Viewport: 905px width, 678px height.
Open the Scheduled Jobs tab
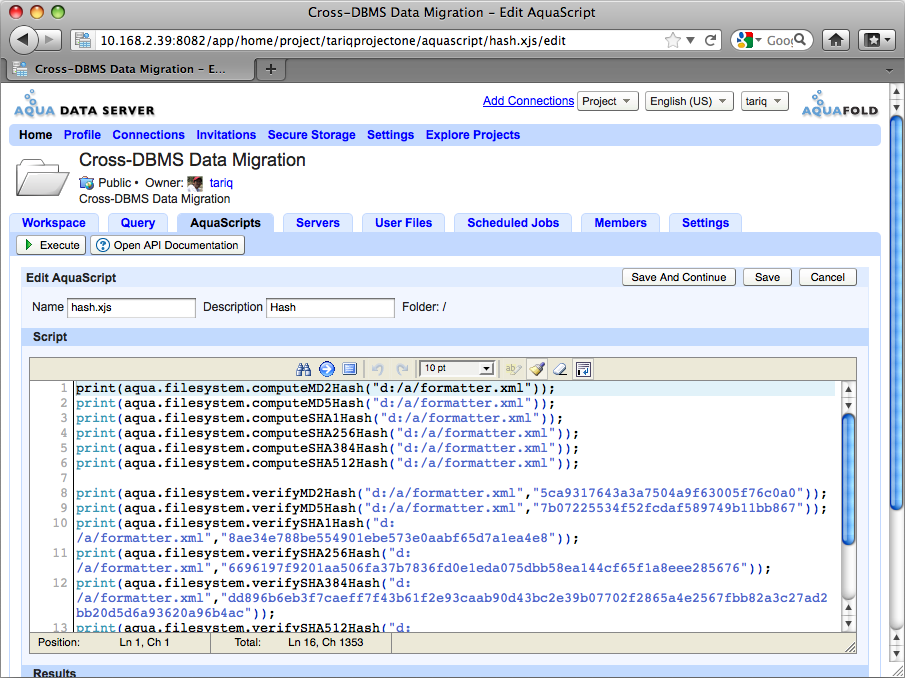coord(513,223)
